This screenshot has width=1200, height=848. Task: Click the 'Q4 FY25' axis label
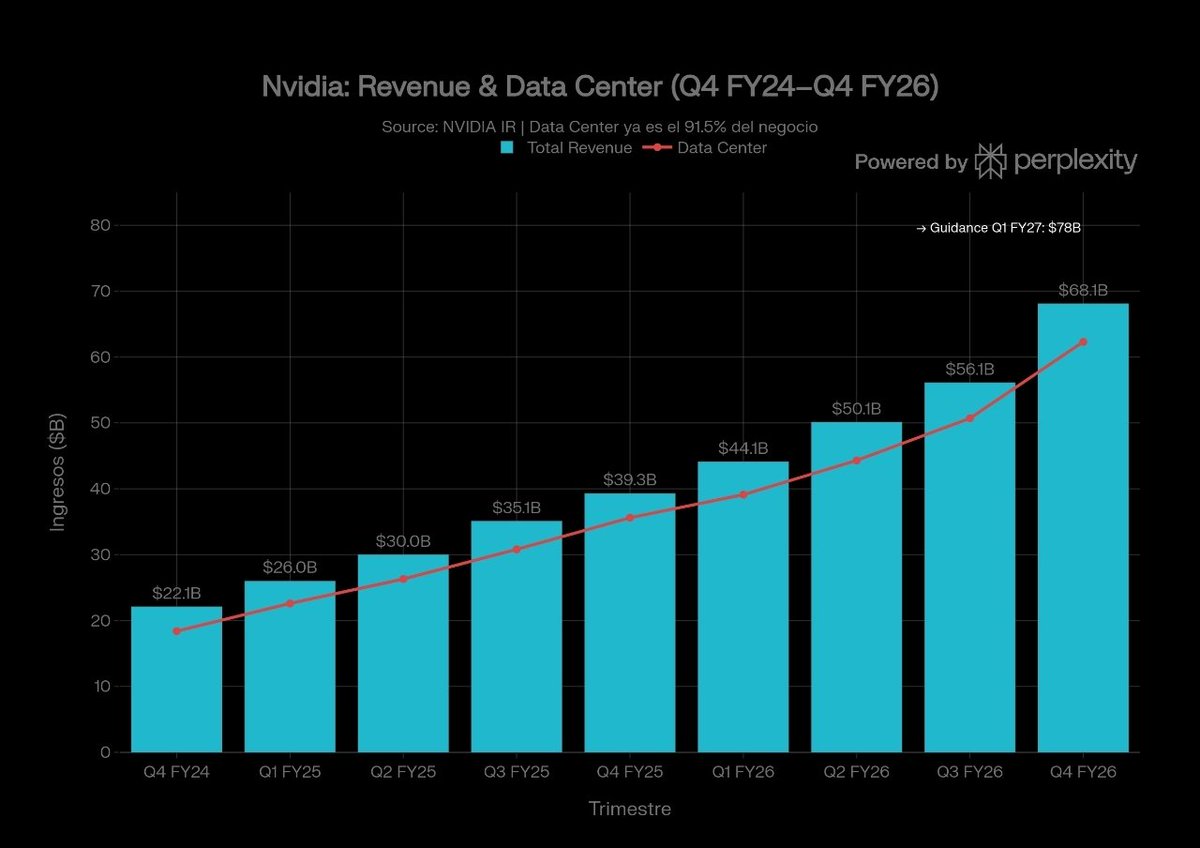[630, 773]
